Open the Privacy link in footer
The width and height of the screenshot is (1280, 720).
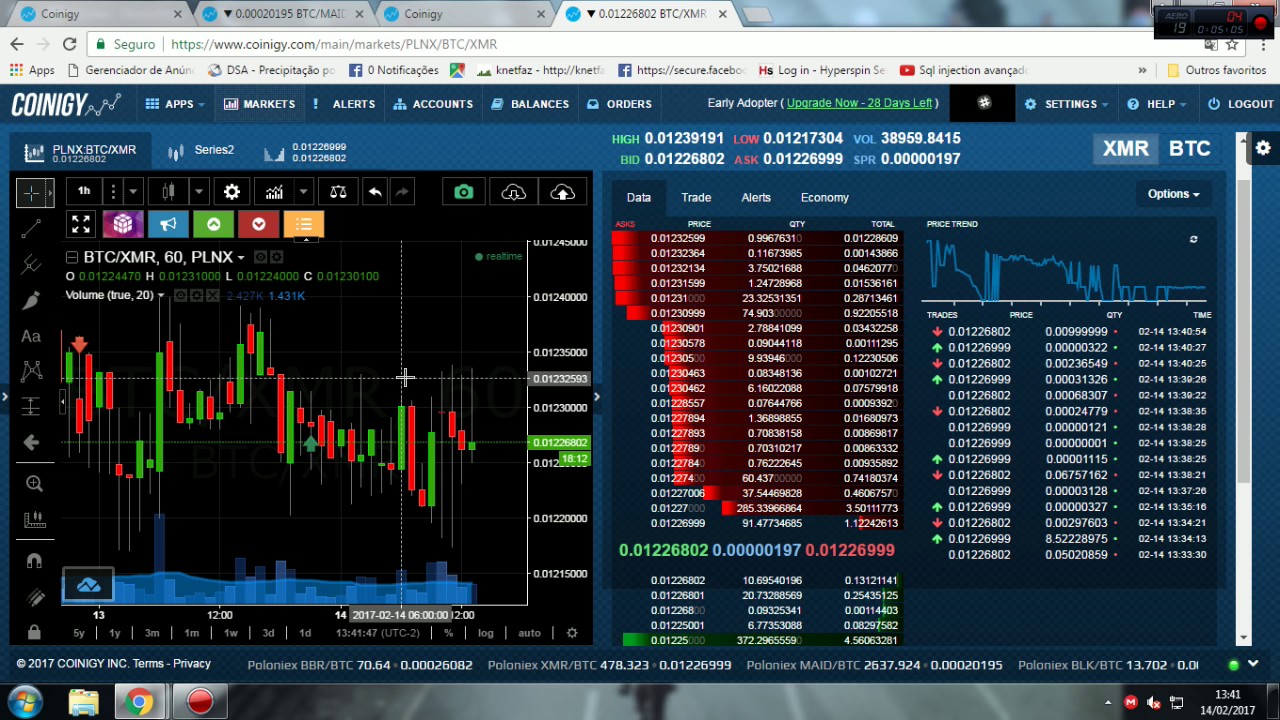pyautogui.click(x=192, y=663)
